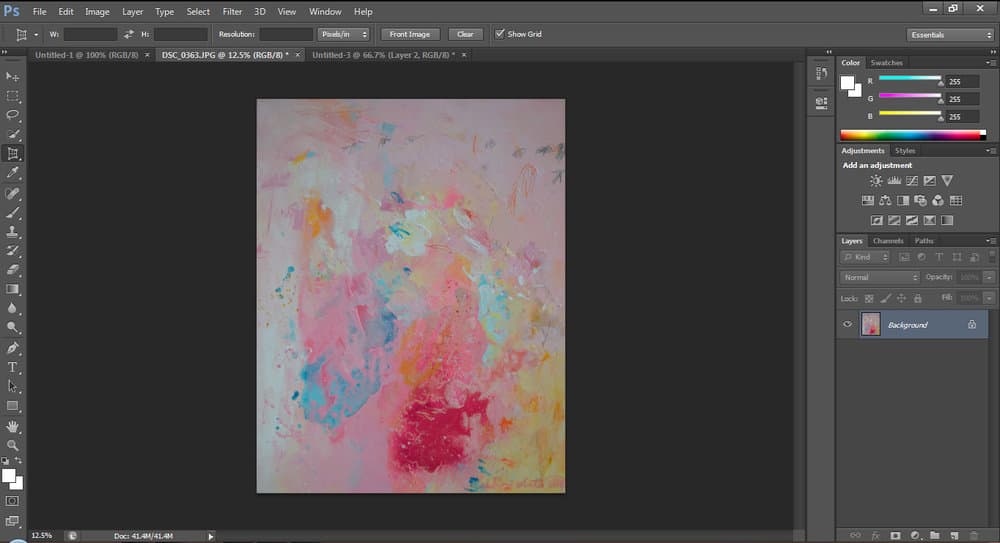This screenshot has width=1000, height=543.
Task: Open the Image menu
Action: [97, 11]
